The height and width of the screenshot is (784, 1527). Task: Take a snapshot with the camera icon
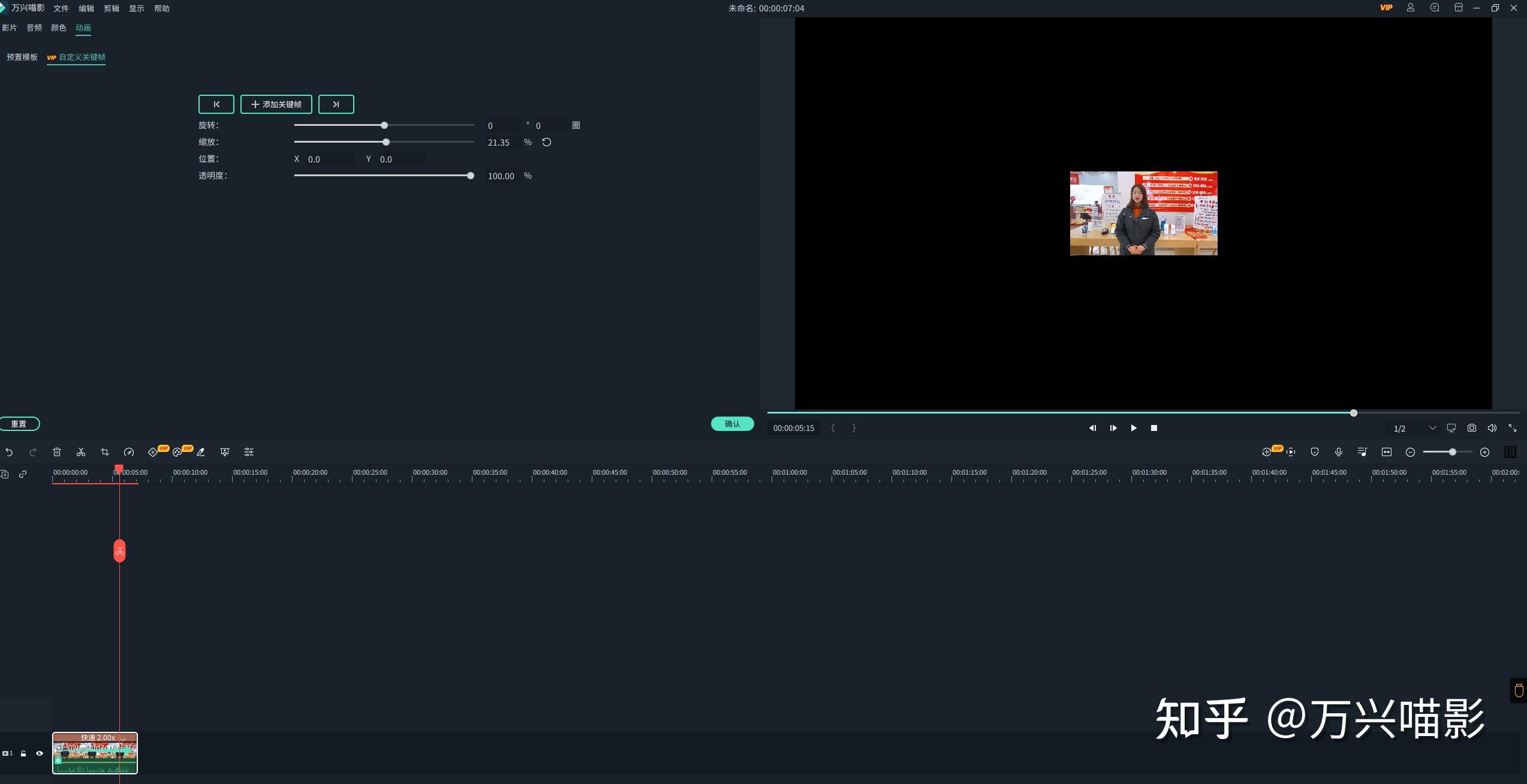coord(1472,428)
